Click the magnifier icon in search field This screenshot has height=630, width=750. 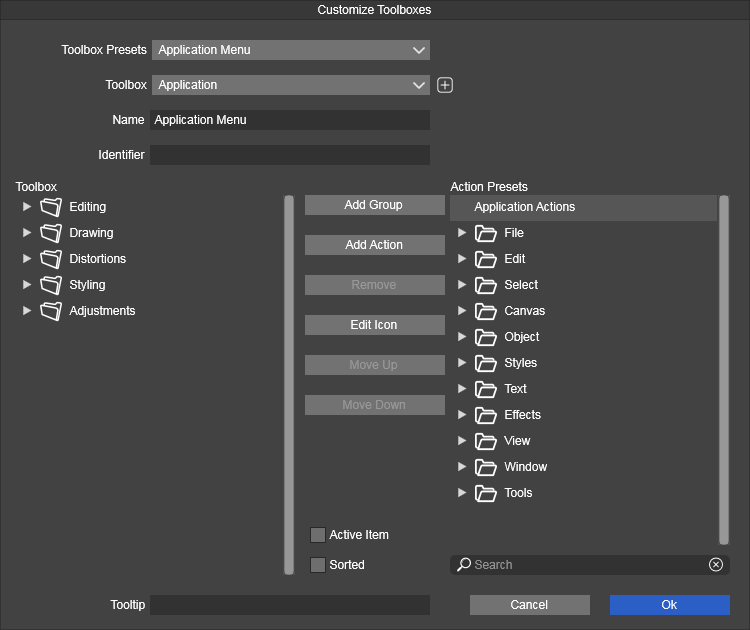click(464, 565)
